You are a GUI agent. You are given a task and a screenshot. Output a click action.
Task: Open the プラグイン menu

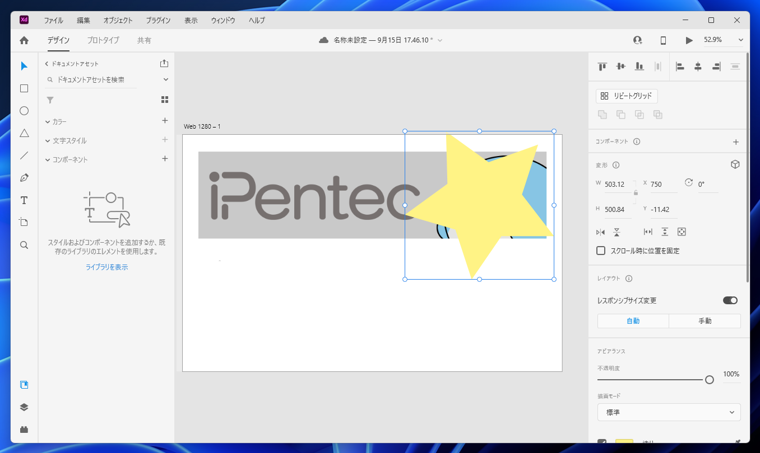(x=158, y=20)
